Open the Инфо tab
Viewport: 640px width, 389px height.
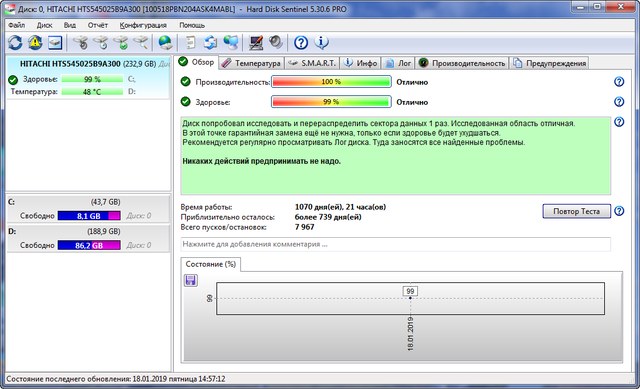click(x=360, y=63)
